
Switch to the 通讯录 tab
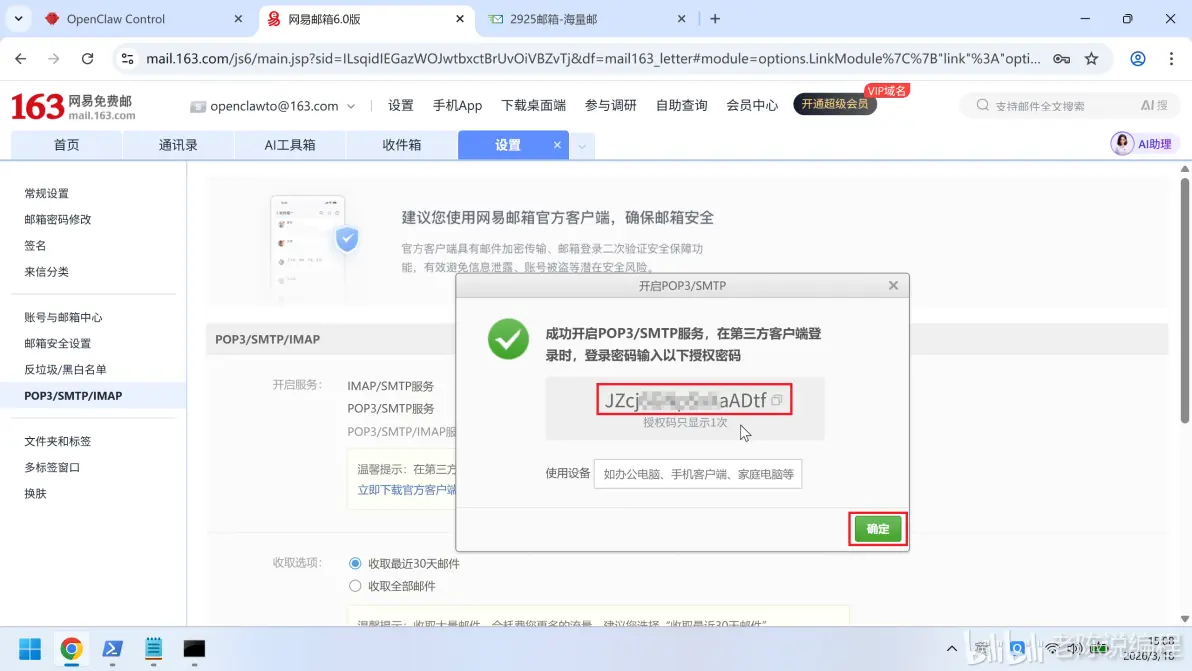click(x=178, y=144)
